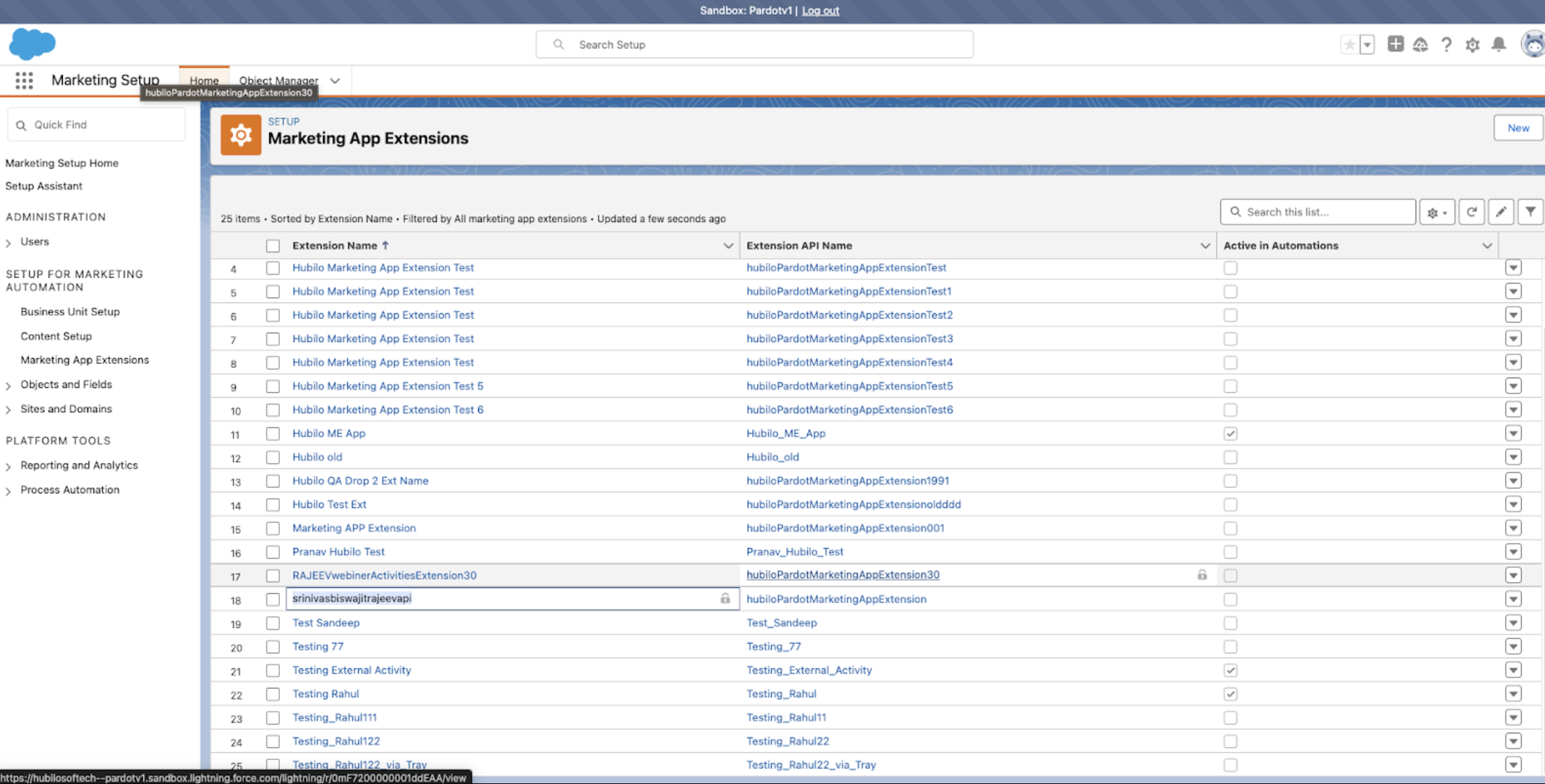Open the Setup gear icon in header
1545x784 pixels.
1472,45
